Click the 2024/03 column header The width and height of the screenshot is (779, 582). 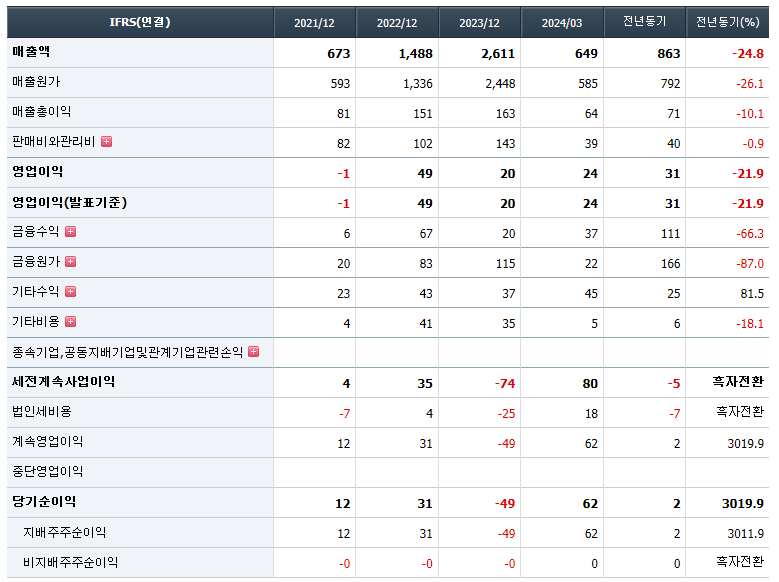[x=562, y=22]
